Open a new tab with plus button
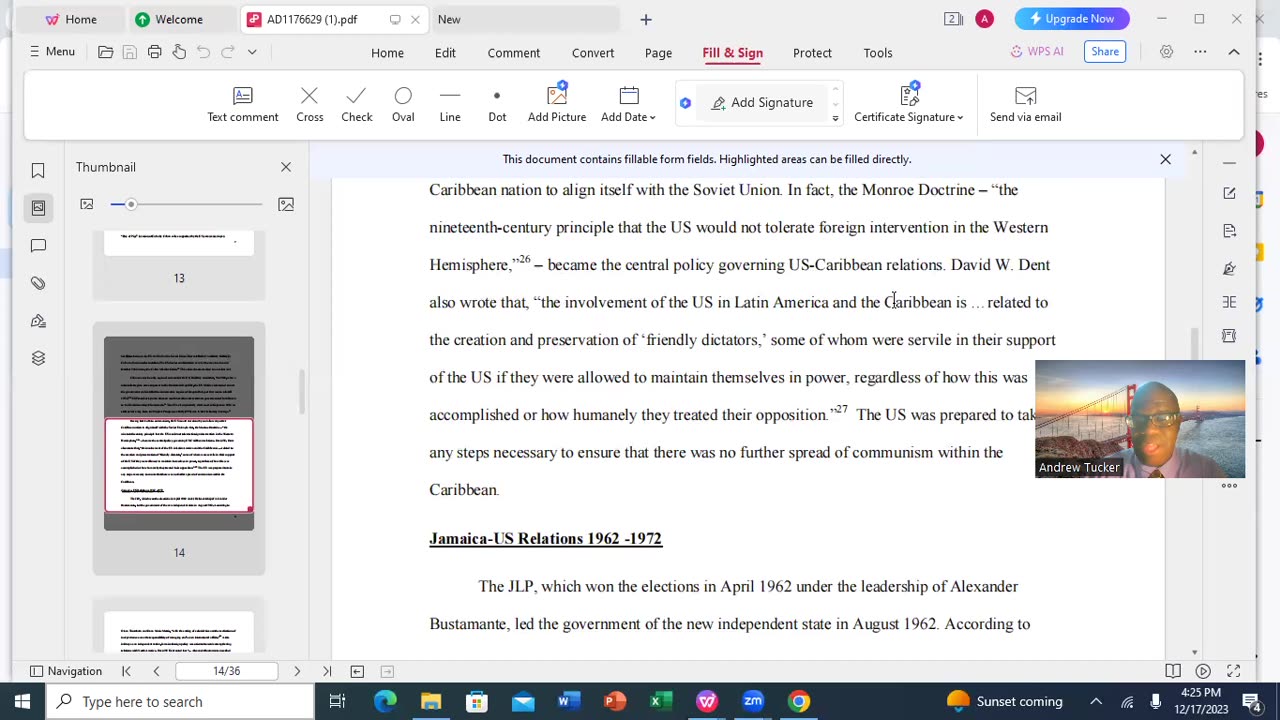 pos(646,19)
